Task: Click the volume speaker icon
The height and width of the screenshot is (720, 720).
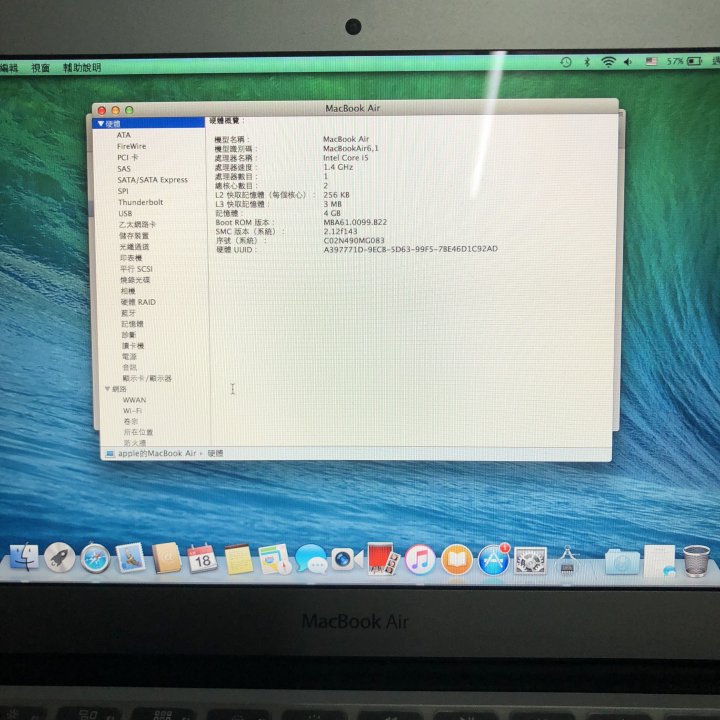Action: pos(628,62)
